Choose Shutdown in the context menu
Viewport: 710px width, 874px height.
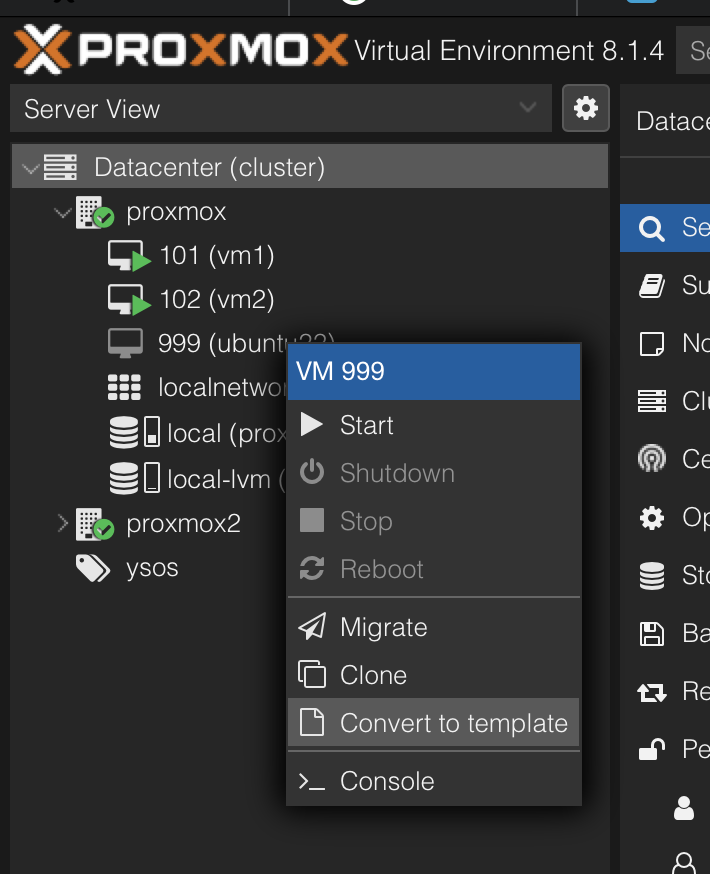434,473
